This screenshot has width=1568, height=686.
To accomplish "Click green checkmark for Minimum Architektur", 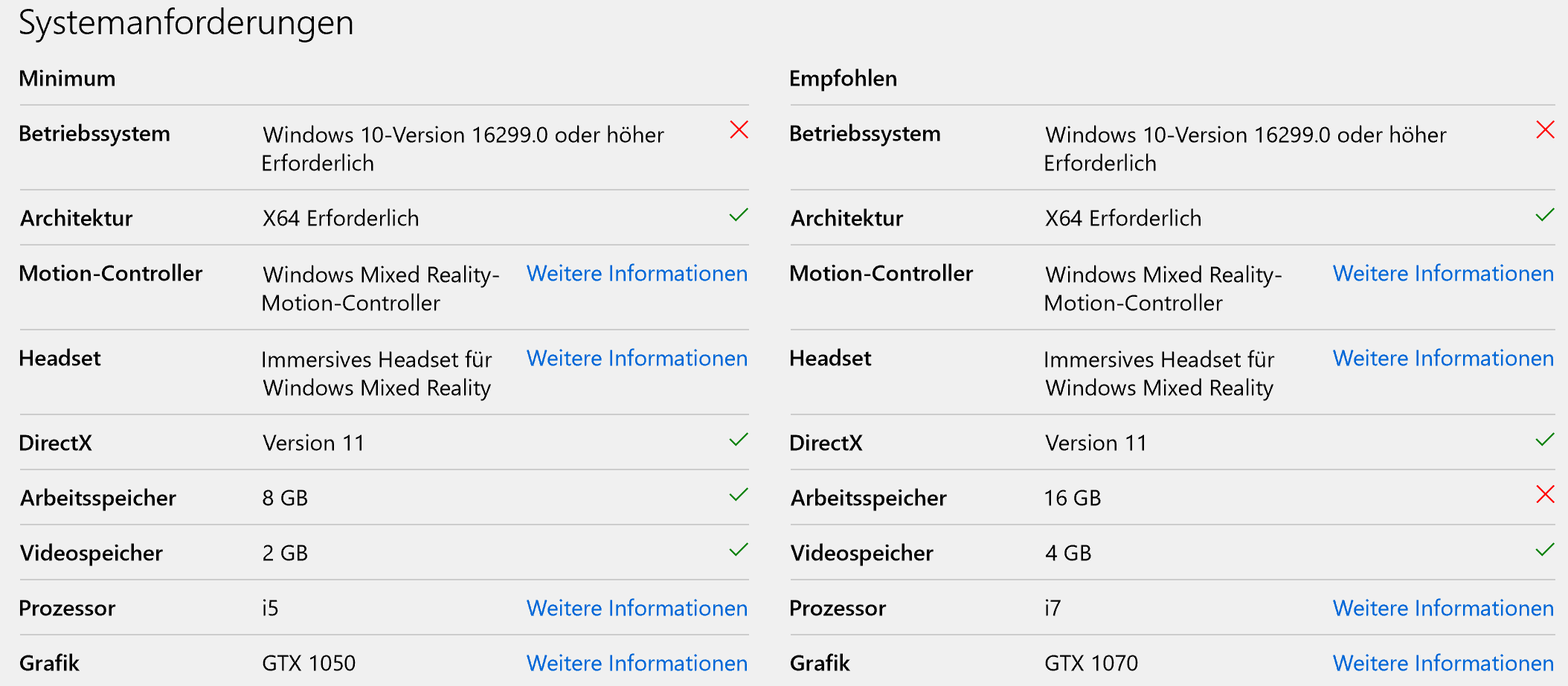I will point(739,216).
